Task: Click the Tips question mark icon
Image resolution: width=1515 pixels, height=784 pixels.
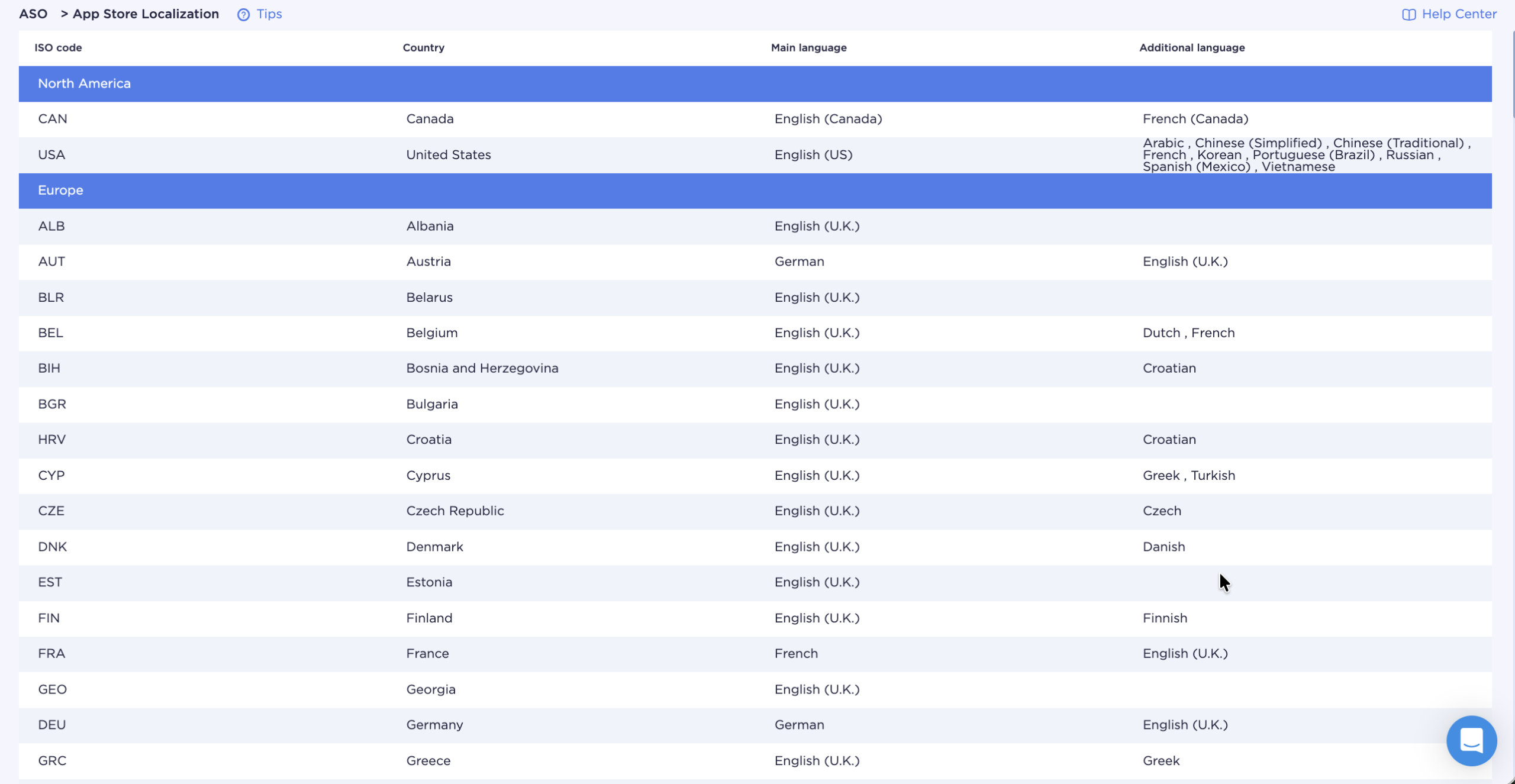Action: tap(243, 15)
